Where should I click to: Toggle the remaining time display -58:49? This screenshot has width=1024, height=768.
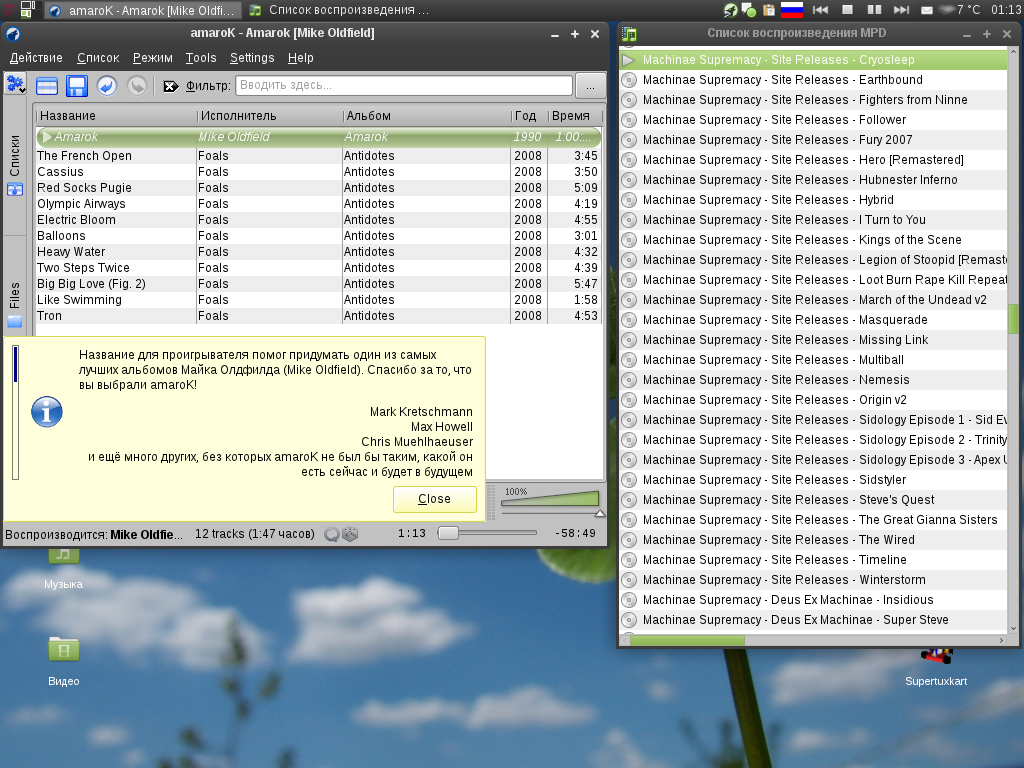pyautogui.click(x=575, y=534)
